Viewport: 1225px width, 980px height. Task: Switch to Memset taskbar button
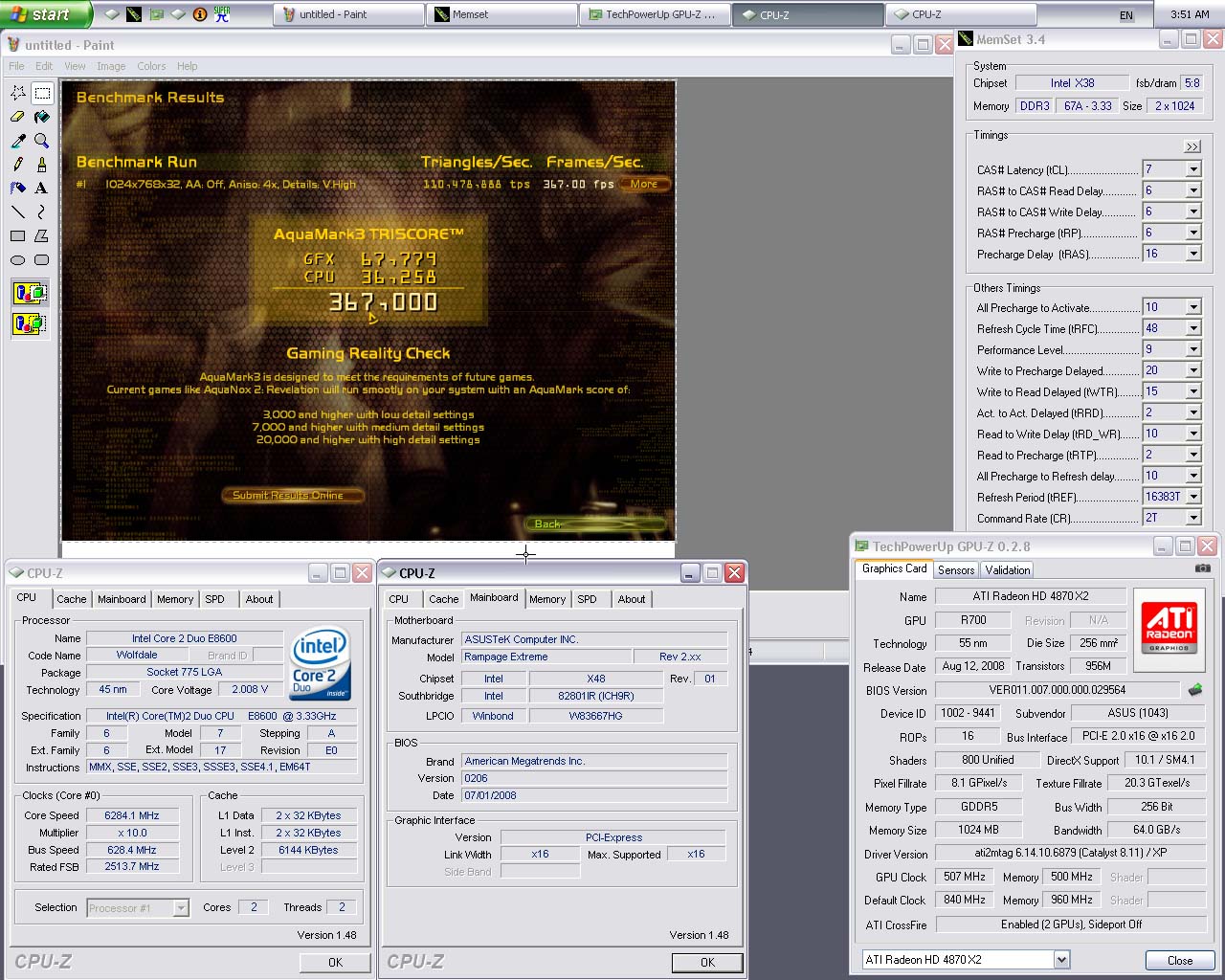point(502,14)
